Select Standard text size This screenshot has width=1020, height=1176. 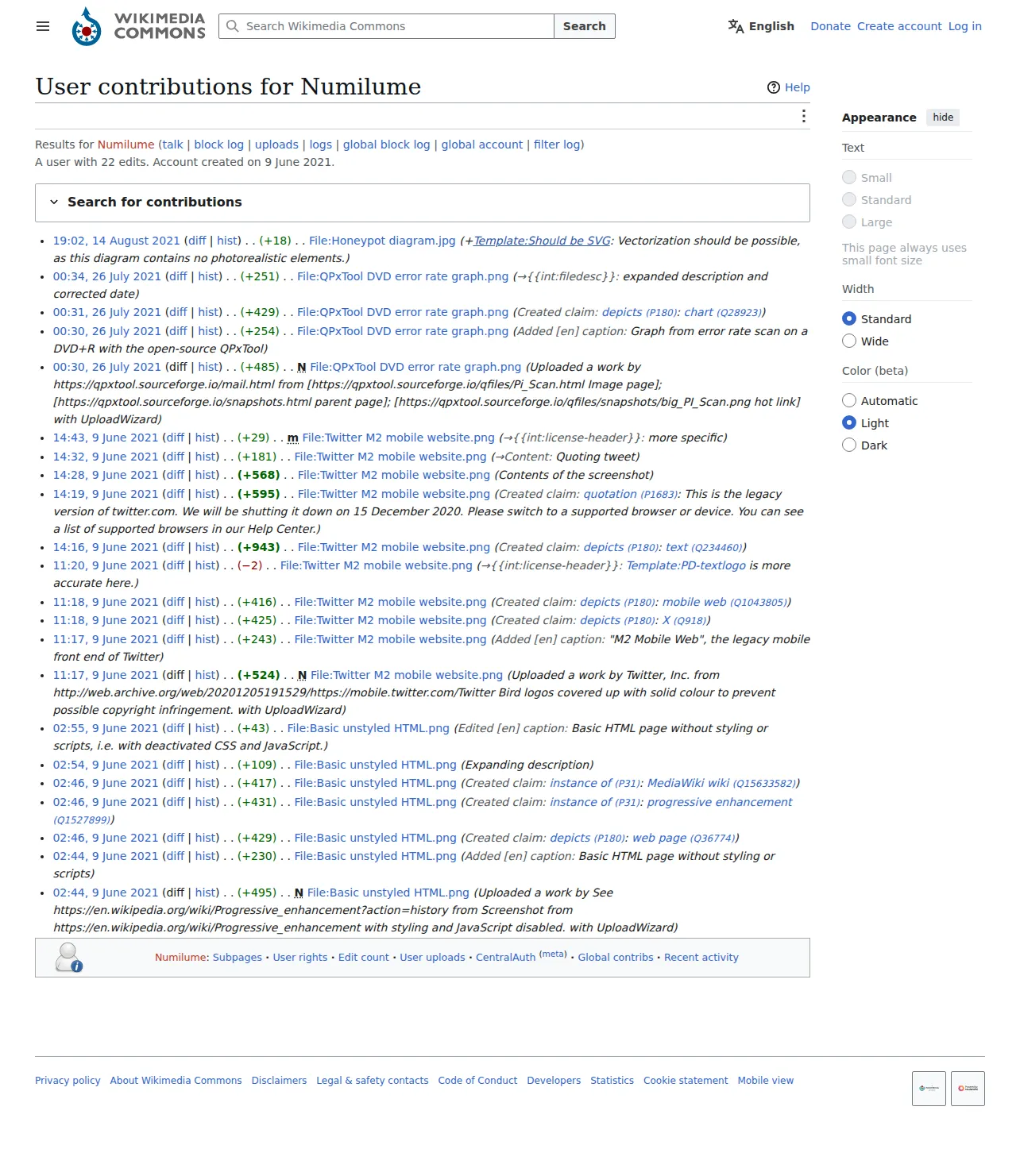(849, 199)
